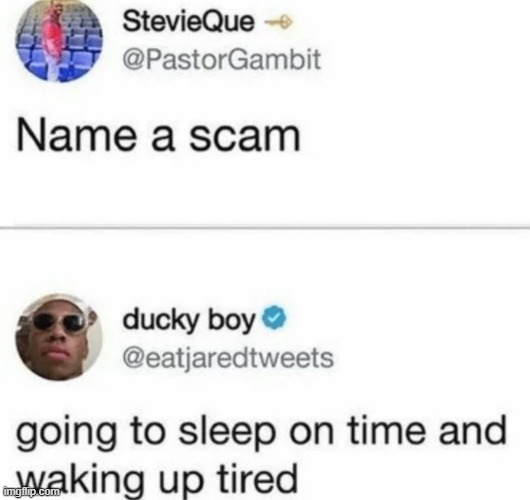Screen dimensions: 530x500
Task: Click the word "Name" in the first tweet
Action: [76, 136]
